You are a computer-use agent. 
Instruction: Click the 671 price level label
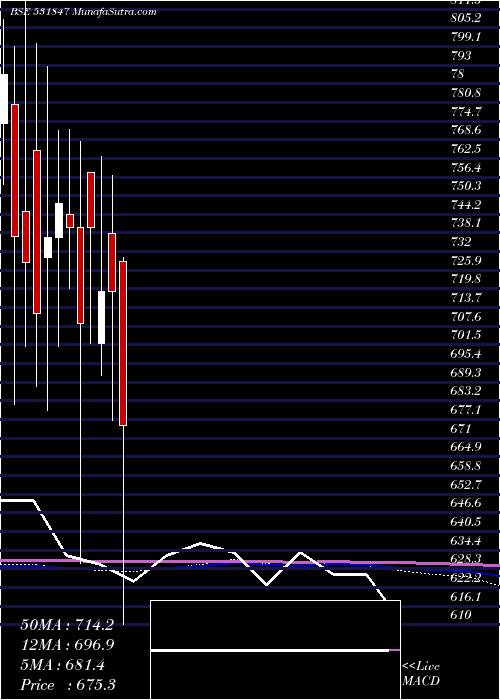[x=461, y=429]
